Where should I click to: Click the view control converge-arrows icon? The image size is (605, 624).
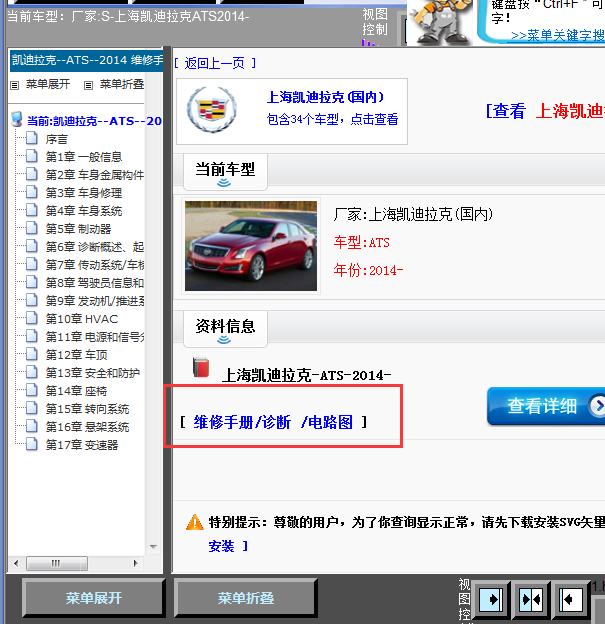pyautogui.click(x=531, y=600)
